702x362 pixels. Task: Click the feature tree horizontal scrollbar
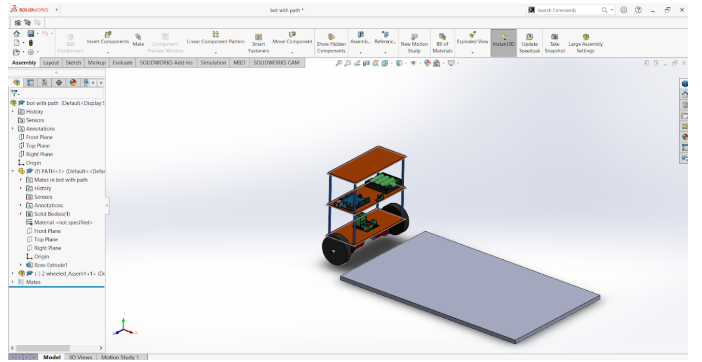43,348
